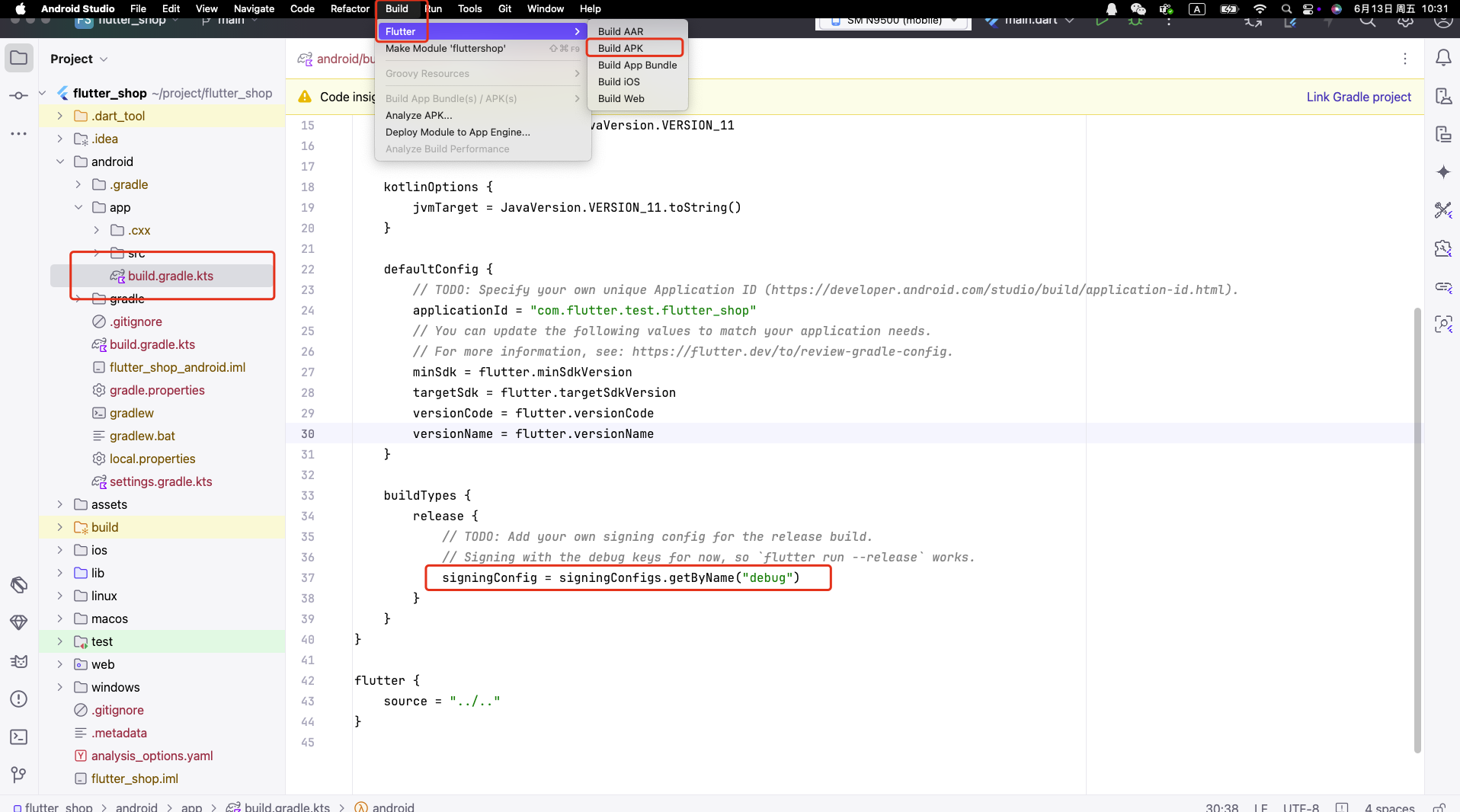Select Deploy Module to App Engine...

coord(482,132)
